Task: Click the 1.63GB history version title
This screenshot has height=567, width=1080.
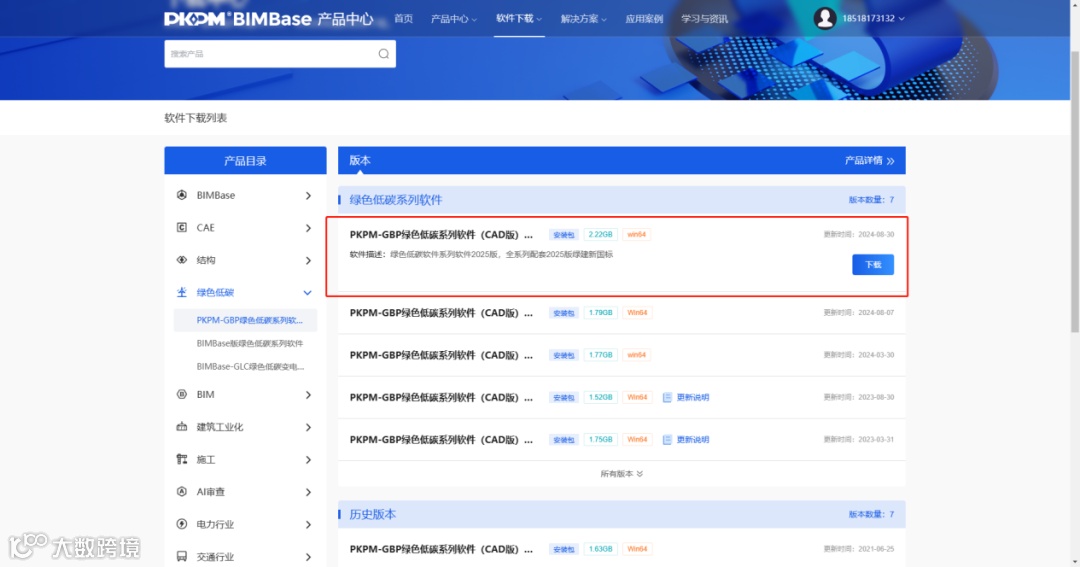Action: tap(441, 549)
